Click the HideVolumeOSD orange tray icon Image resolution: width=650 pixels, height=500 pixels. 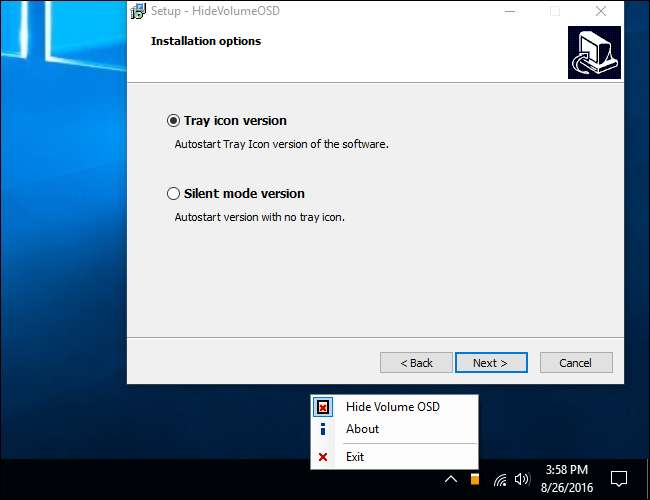click(475, 479)
